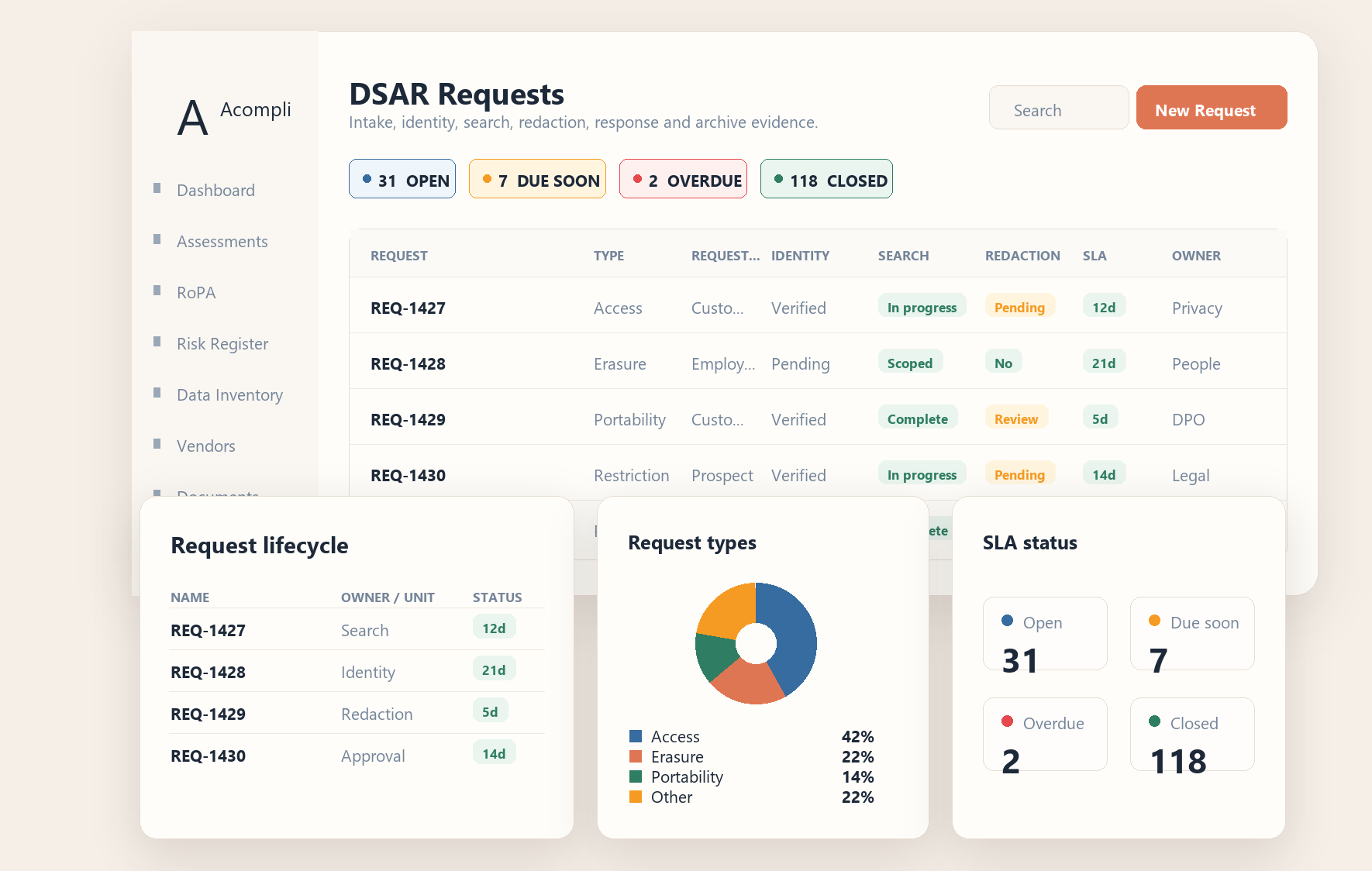Click the Search input field
The height and width of the screenshot is (871, 1372).
point(1059,108)
